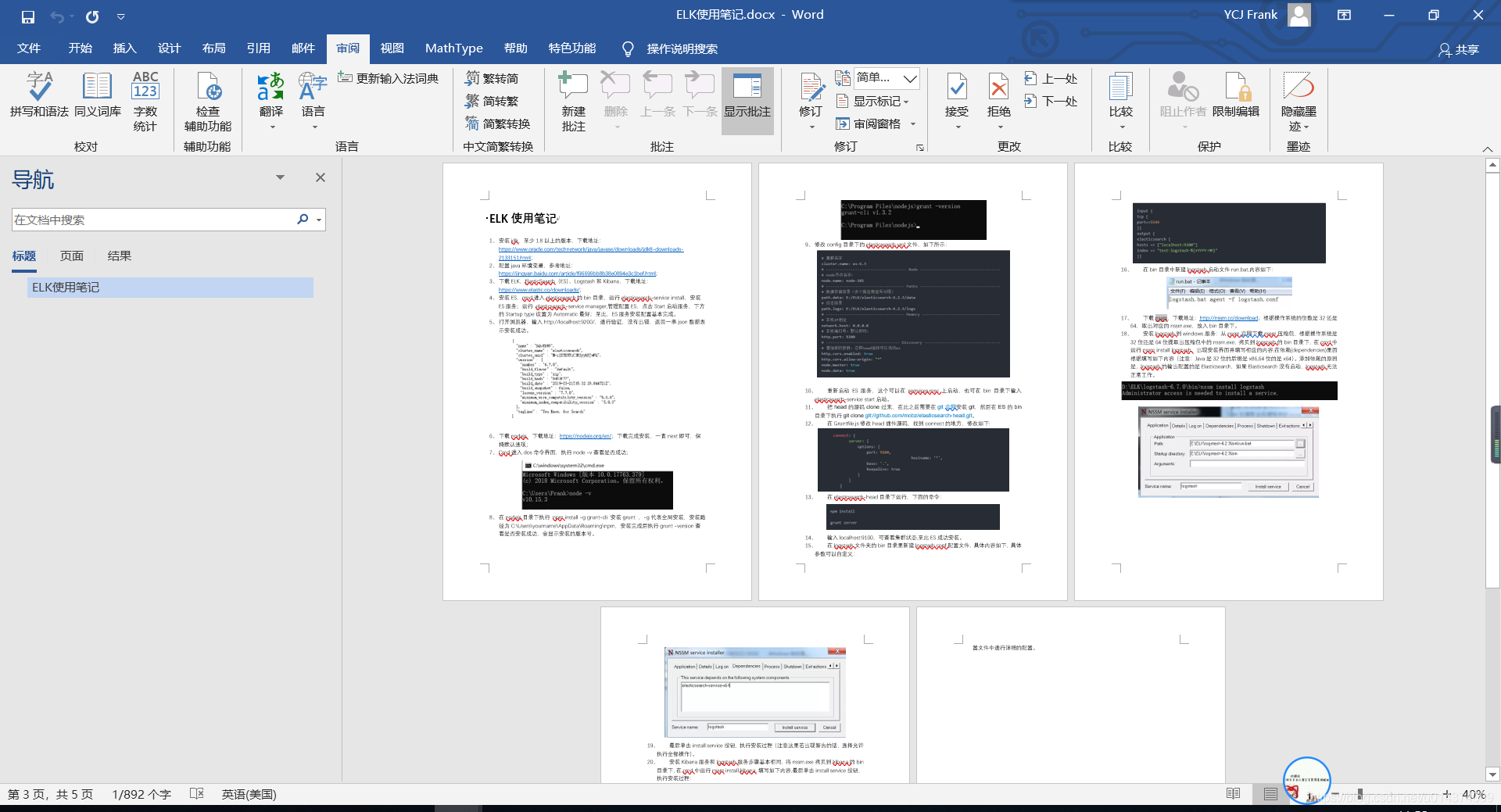Open navigation pane options dropdown
Viewport: 1501px width, 812px height.
280,177
